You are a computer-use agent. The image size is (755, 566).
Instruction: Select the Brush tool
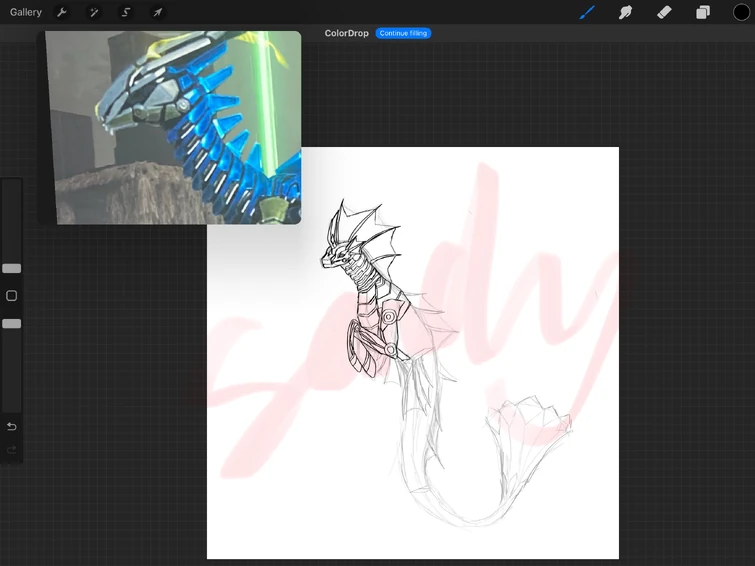click(x=588, y=13)
